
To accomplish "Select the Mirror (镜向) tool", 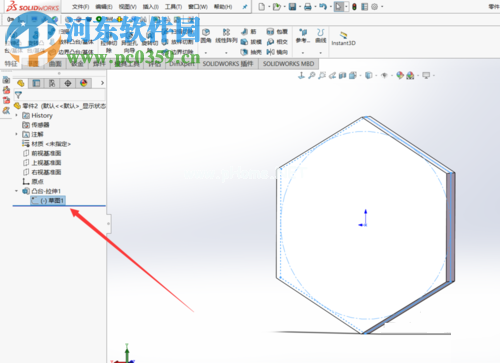I will click(277, 52).
